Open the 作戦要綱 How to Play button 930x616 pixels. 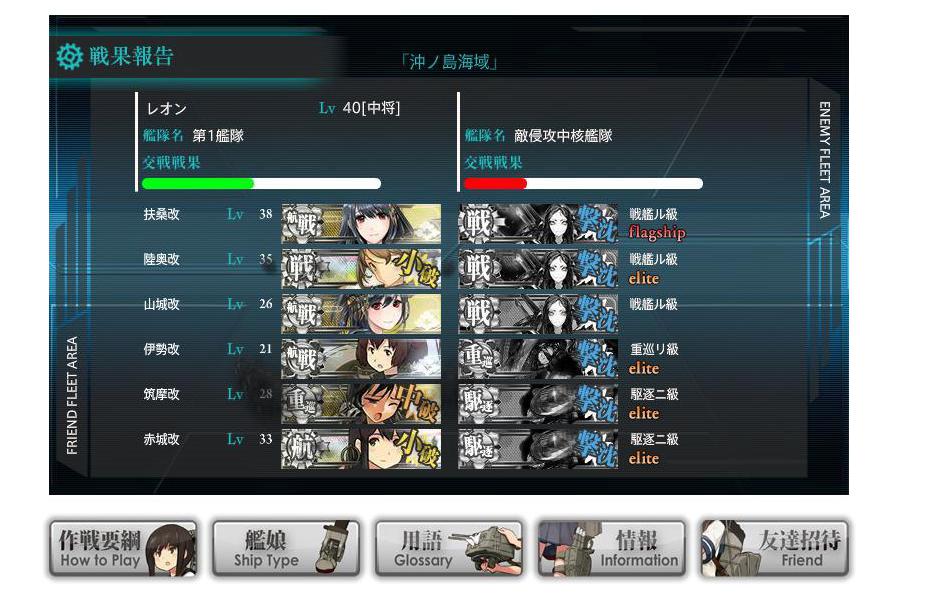(123, 548)
